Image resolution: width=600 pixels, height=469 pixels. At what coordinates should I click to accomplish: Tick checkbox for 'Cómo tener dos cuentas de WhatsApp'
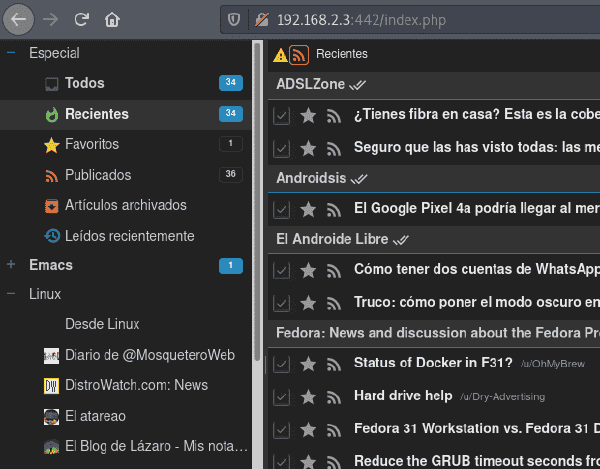point(281,271)
